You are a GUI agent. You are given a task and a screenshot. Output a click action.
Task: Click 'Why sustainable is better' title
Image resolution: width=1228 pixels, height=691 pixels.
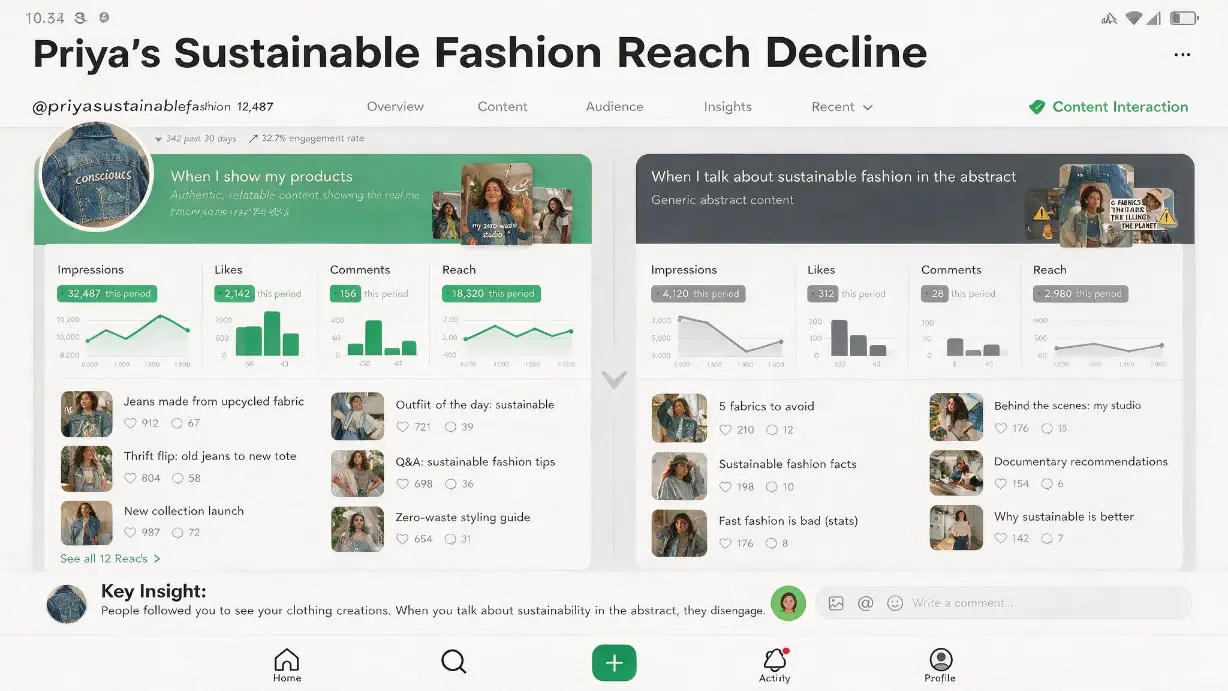pos(1064,517)
